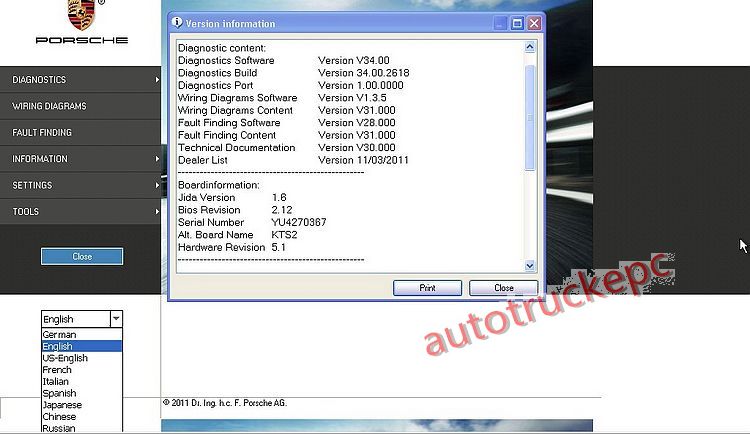Select Japanese language option

point(82,405)
